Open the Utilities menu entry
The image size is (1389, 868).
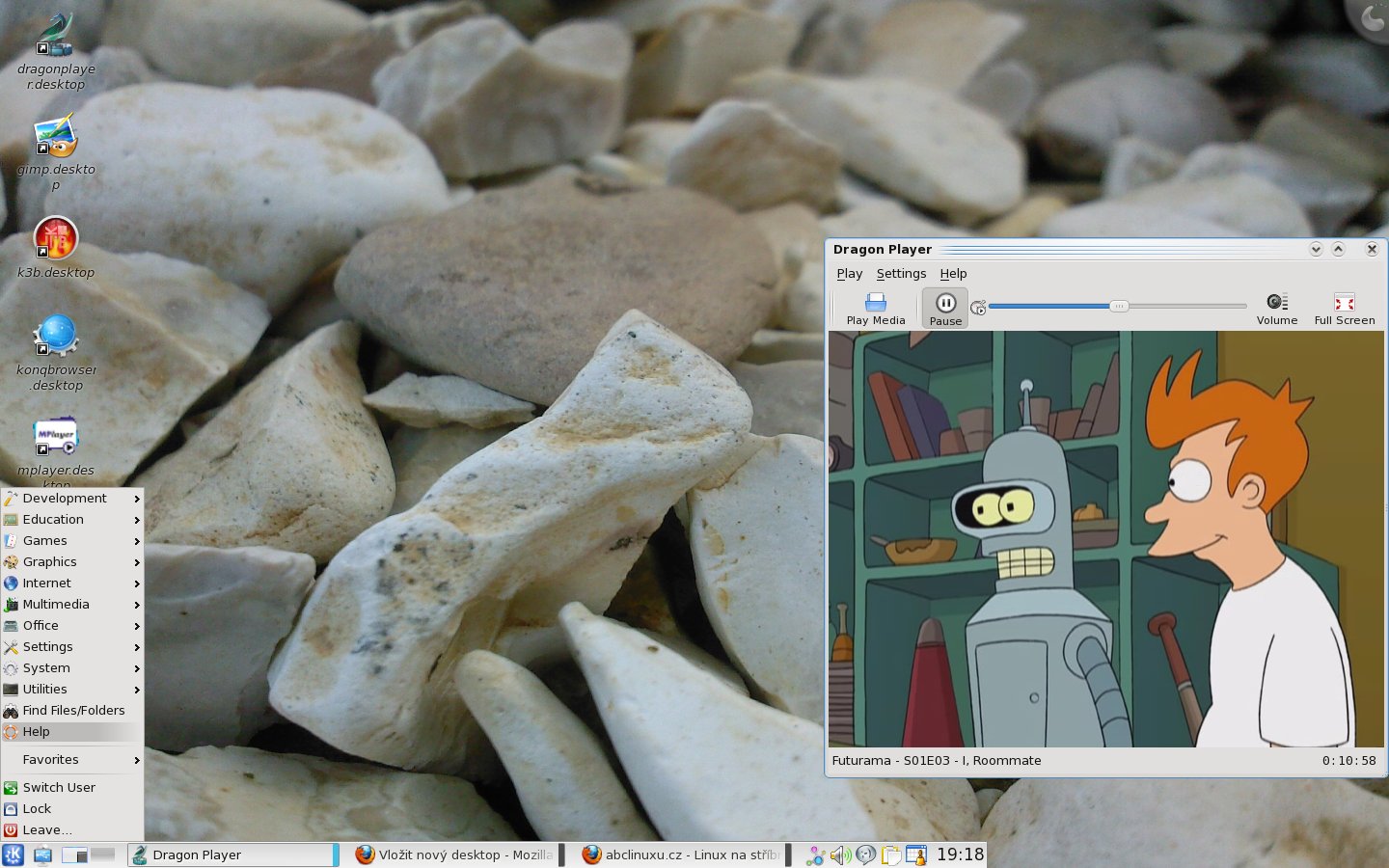click(72, 690)
